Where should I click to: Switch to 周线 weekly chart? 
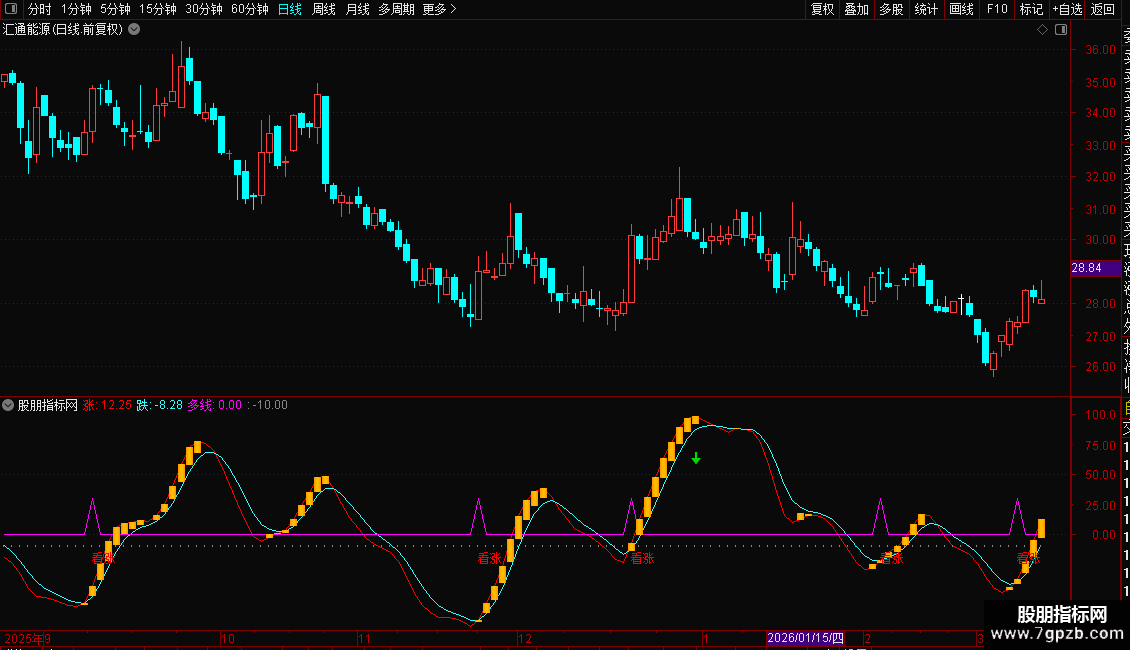[x=324, y=9]
